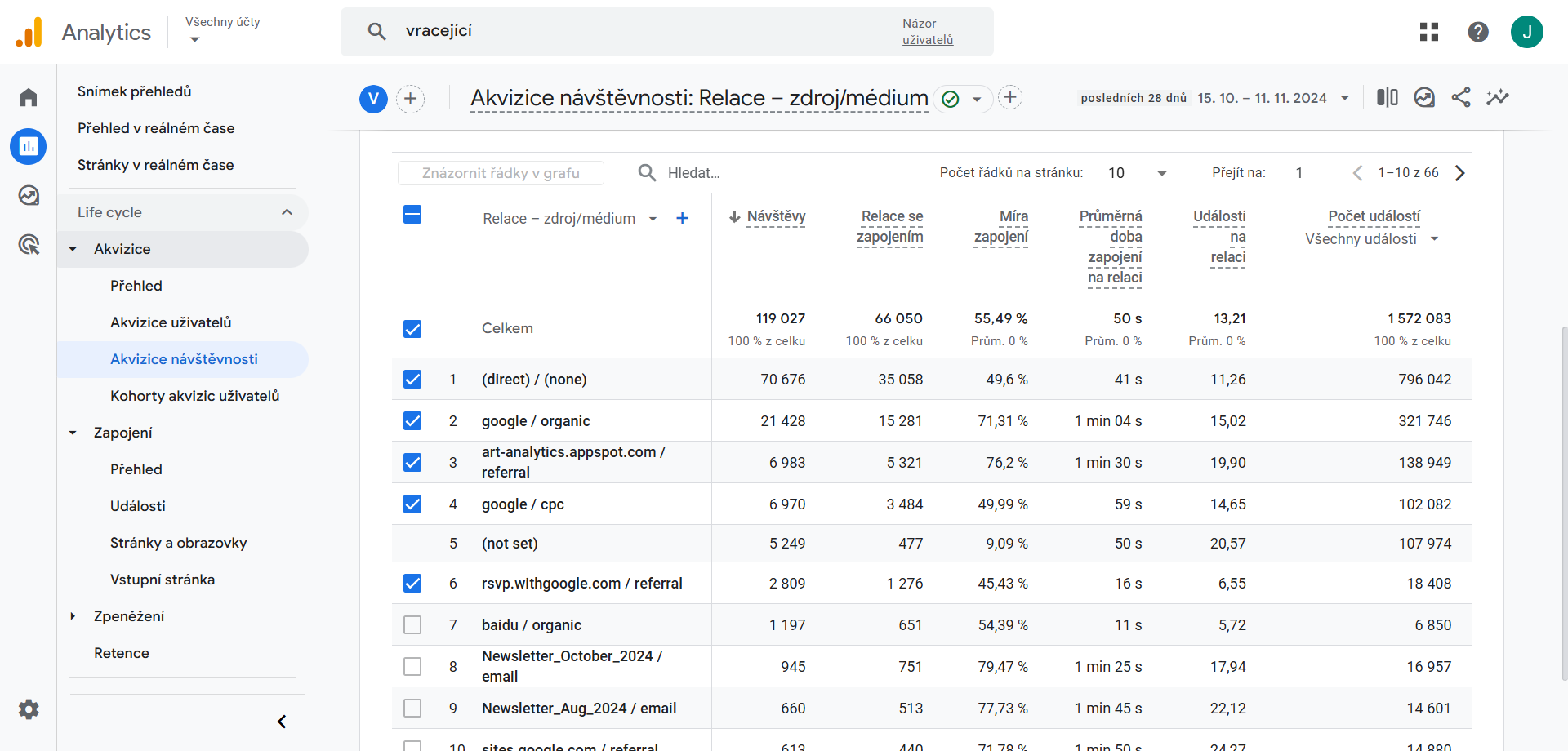This screenshot has width=1568, height=751.
Task: Open Akvizice uživatelů report
Action: click(171, 322)
